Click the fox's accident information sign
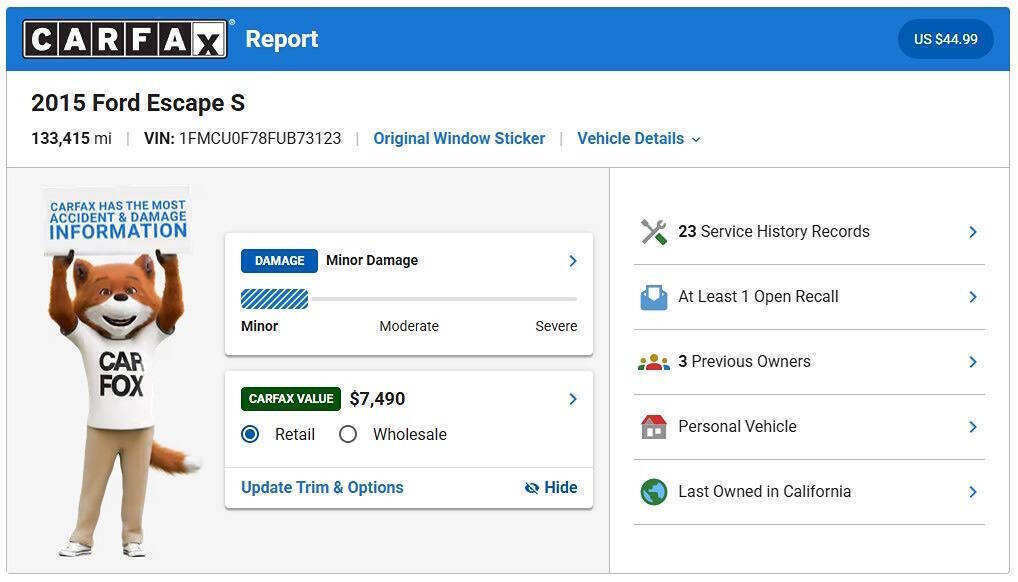Screen dimensions: 1018x582 [x=118, y=221]
